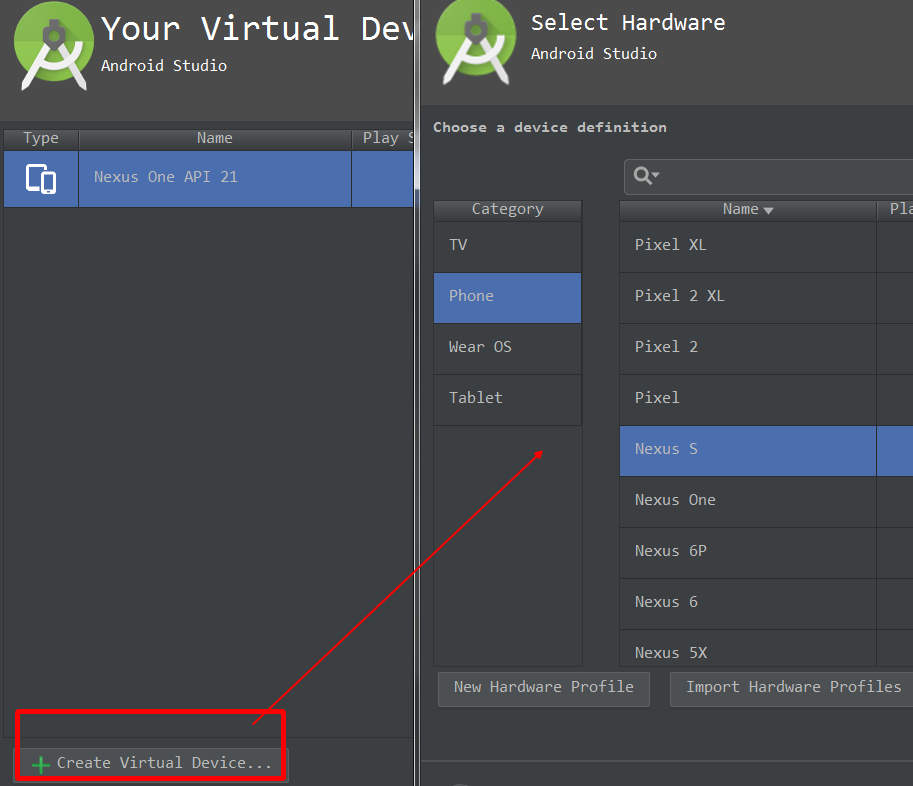Click the phone/tablet device type icon for Nexus One API 21
The image size is (913, 786).
click(41, 179)
